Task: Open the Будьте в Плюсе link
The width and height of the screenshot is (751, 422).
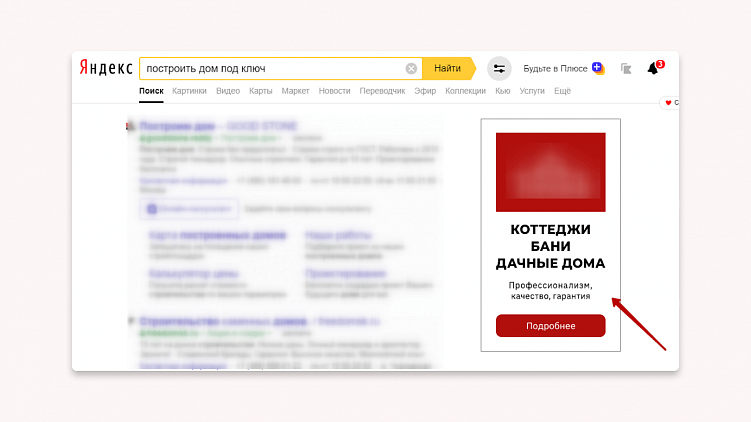Action: (x=555, y=68)
